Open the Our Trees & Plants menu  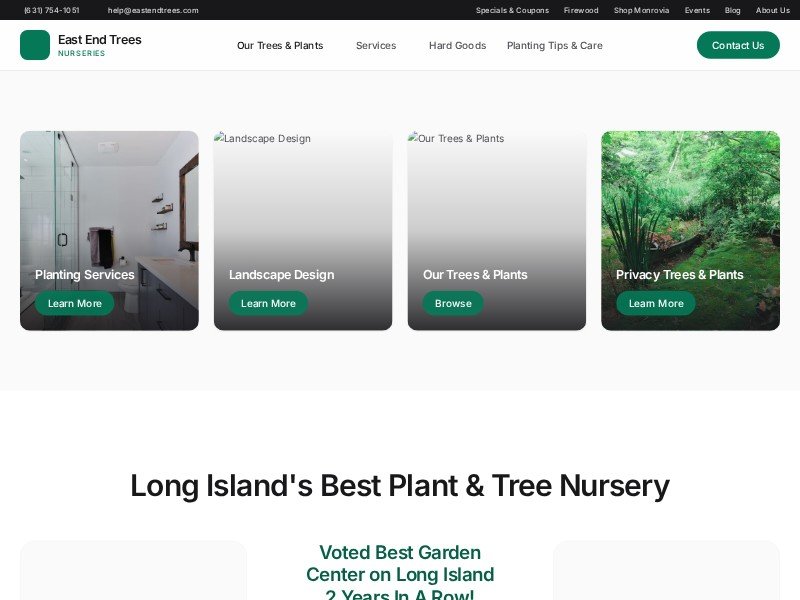pos(280,45)
